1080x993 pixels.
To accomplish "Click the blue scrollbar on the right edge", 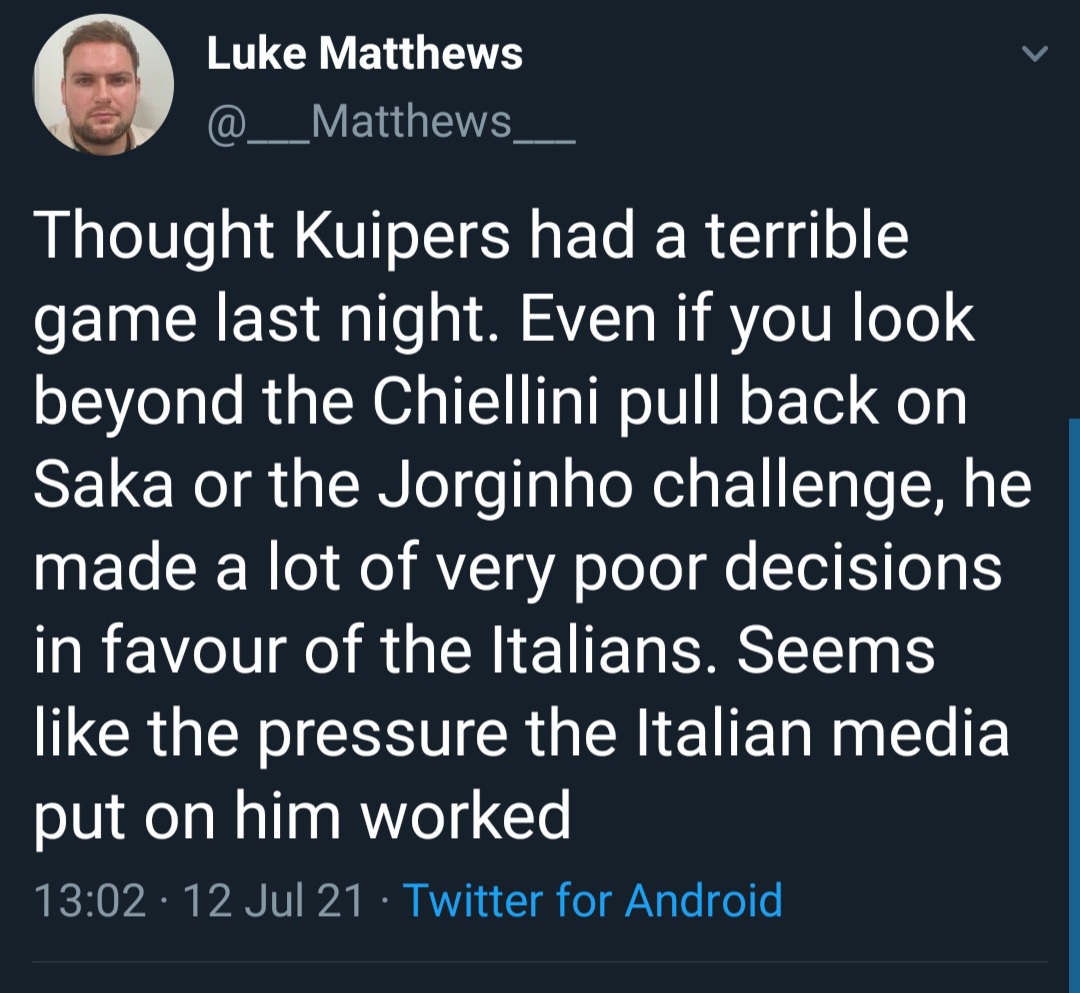I will click(1074, 705).
